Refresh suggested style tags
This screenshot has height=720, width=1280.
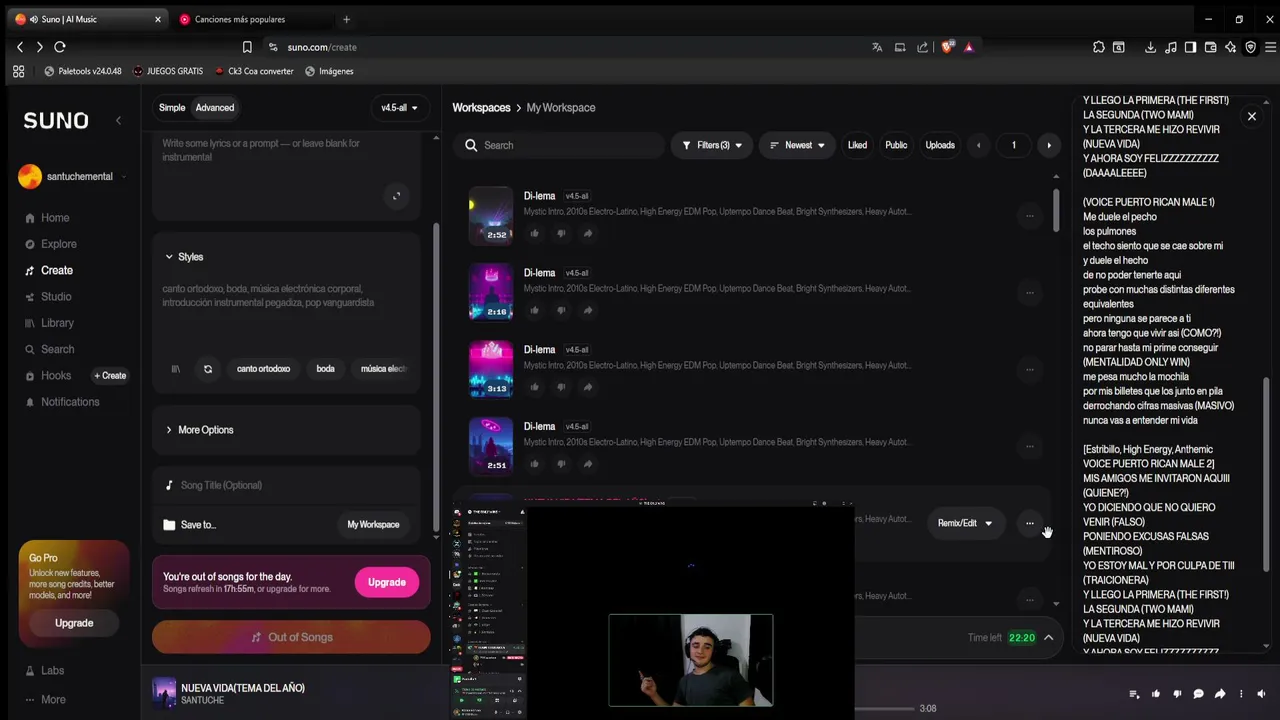pos(208,369)
